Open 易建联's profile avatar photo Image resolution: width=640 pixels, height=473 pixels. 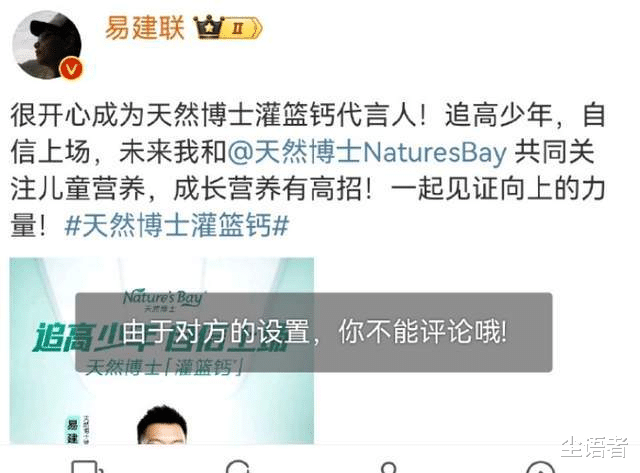pyautogui.click(x=47, y=44)
